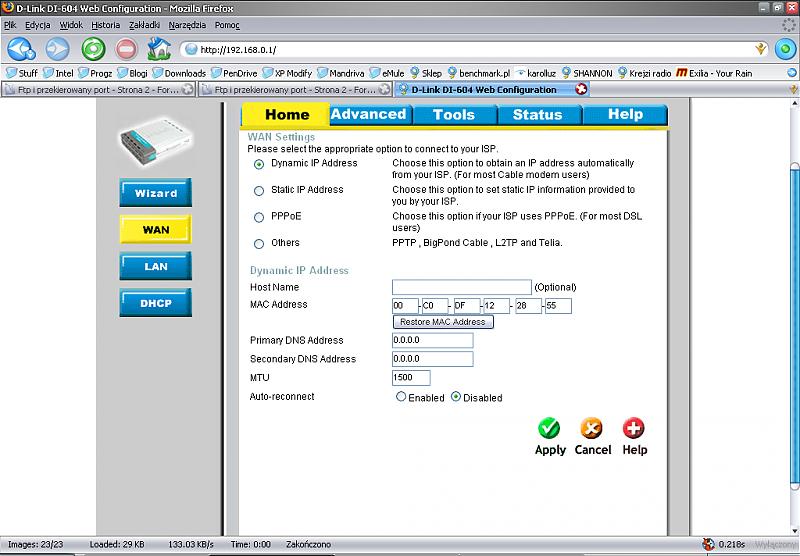Open the address bar history dropdown arrow
This screenshot has height=556, width=800.
(761, 49)
